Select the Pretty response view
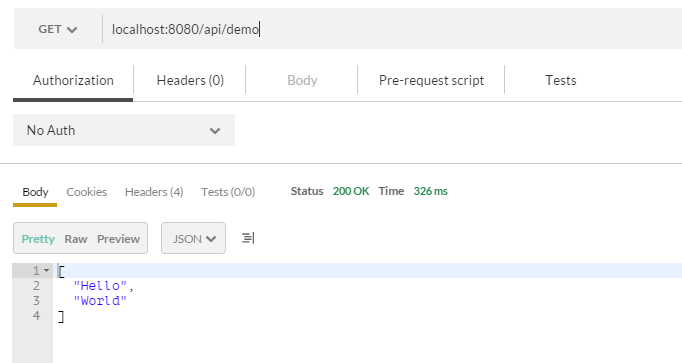This screenshot has height=363, width=682. pyautogui.click(x=38, y=239)
